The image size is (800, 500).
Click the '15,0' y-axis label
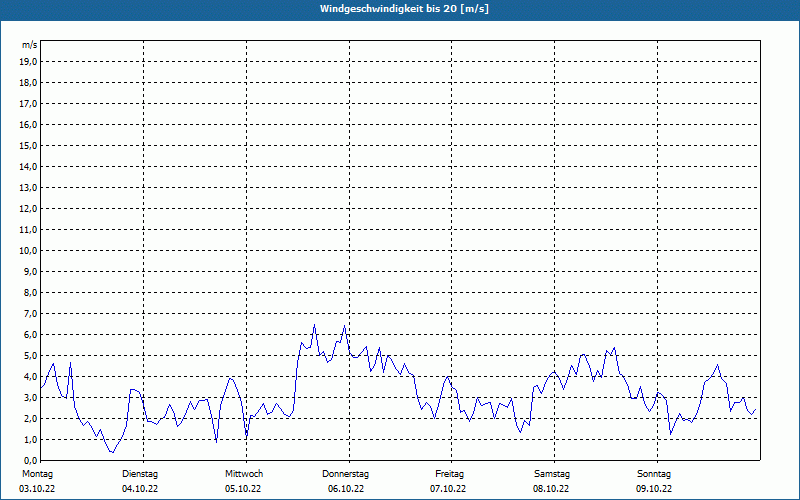pyautogui.click(x=28, y=145)
